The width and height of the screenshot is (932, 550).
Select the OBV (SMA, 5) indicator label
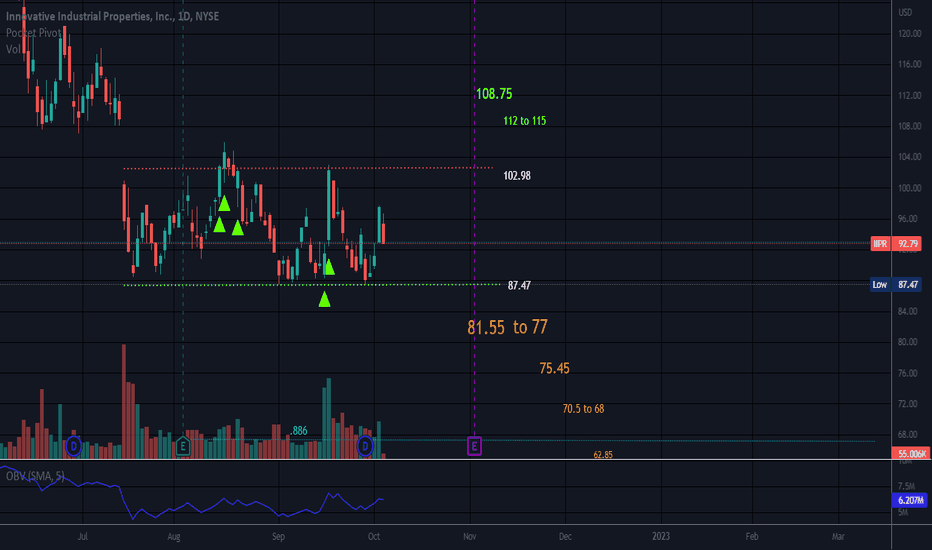click(x=35, y=476)
